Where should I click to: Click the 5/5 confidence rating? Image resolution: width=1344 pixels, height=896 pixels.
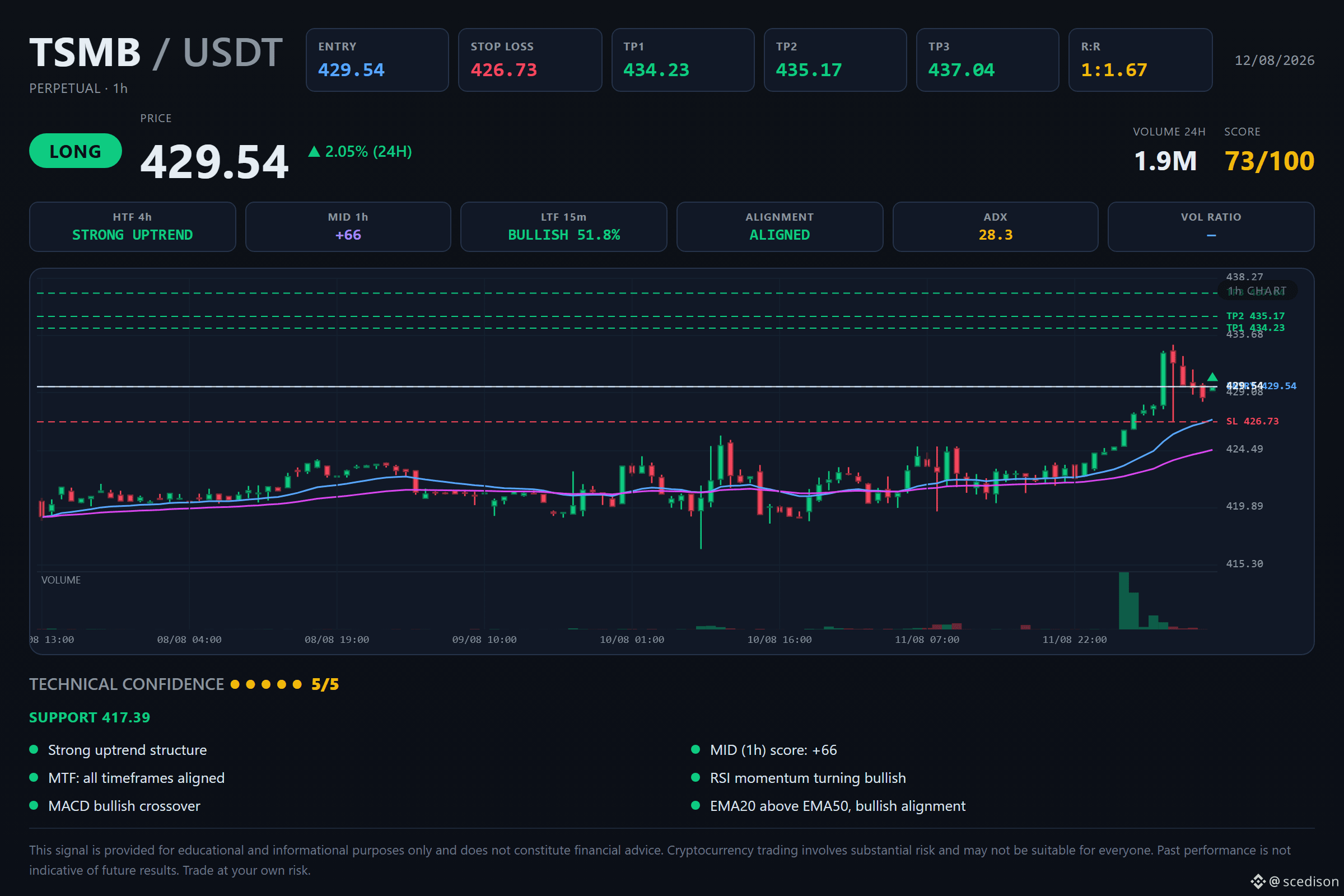[325, 684]
